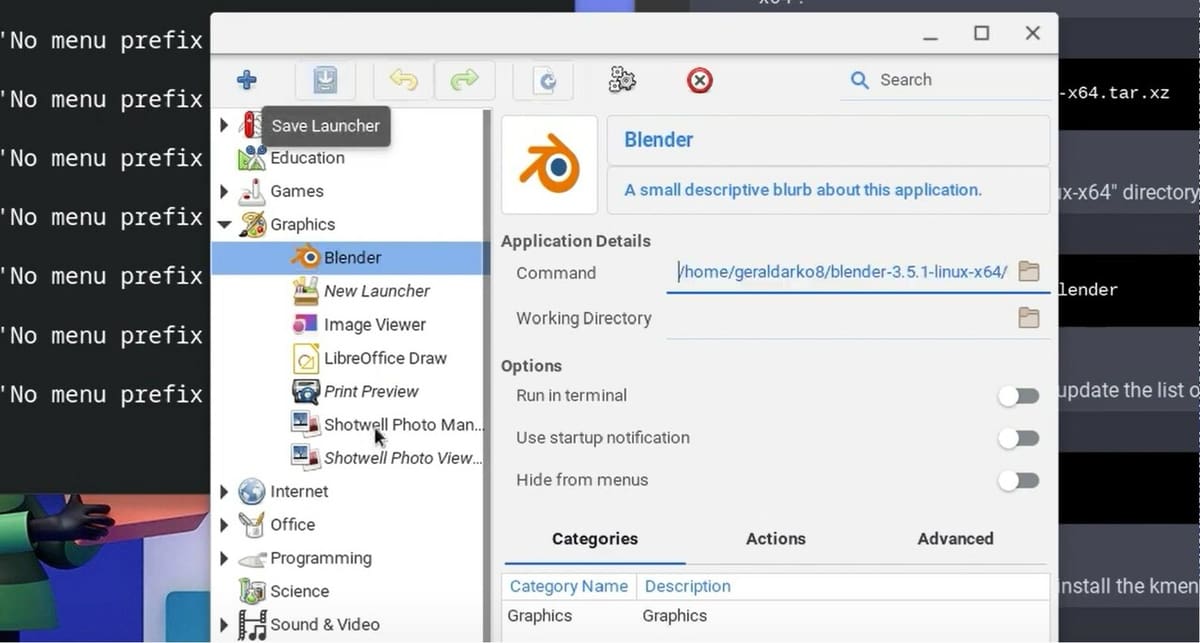The image size is (1200, 643).
Task: Select the Education category label
Action: point(307,158)
